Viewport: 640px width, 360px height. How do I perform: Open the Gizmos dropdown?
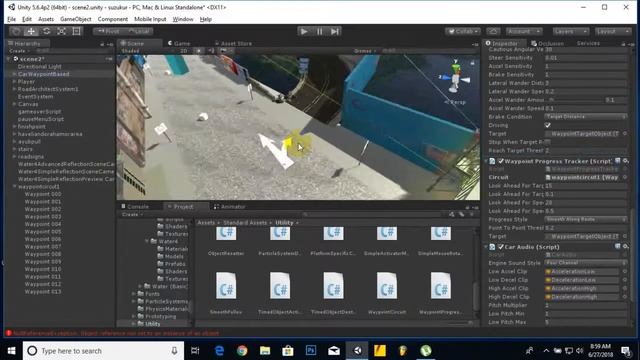click(x=365, y=51)
